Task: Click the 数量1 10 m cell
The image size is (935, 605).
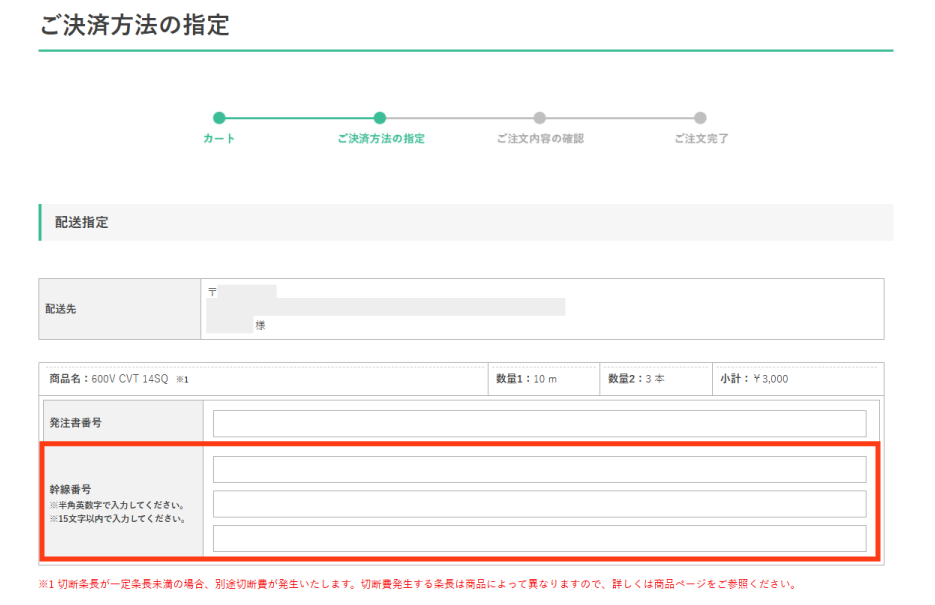Action: click(x=526, y=380)
